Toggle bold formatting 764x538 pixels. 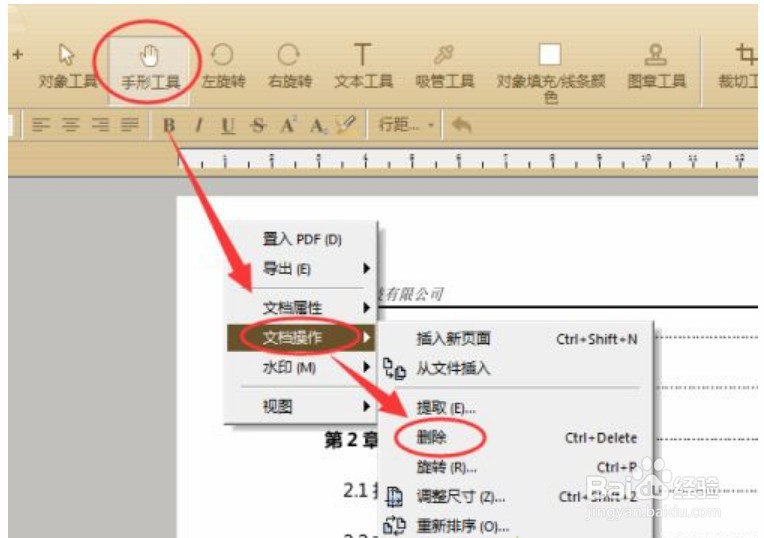[169, 125]
